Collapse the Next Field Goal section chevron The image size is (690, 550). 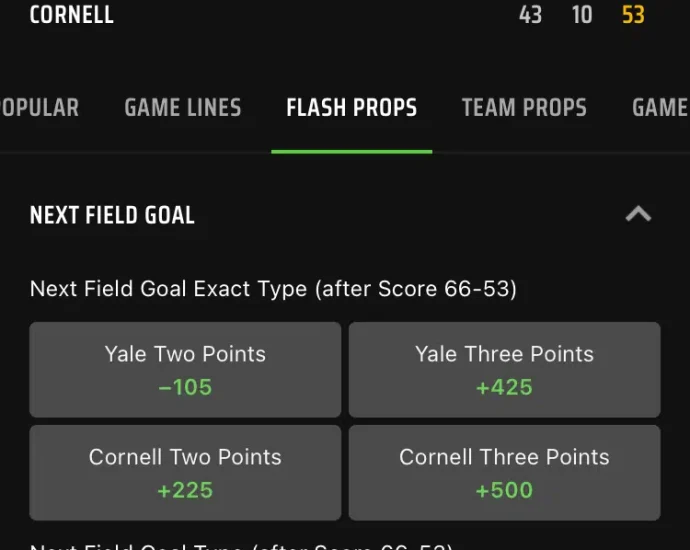(638, 214)
